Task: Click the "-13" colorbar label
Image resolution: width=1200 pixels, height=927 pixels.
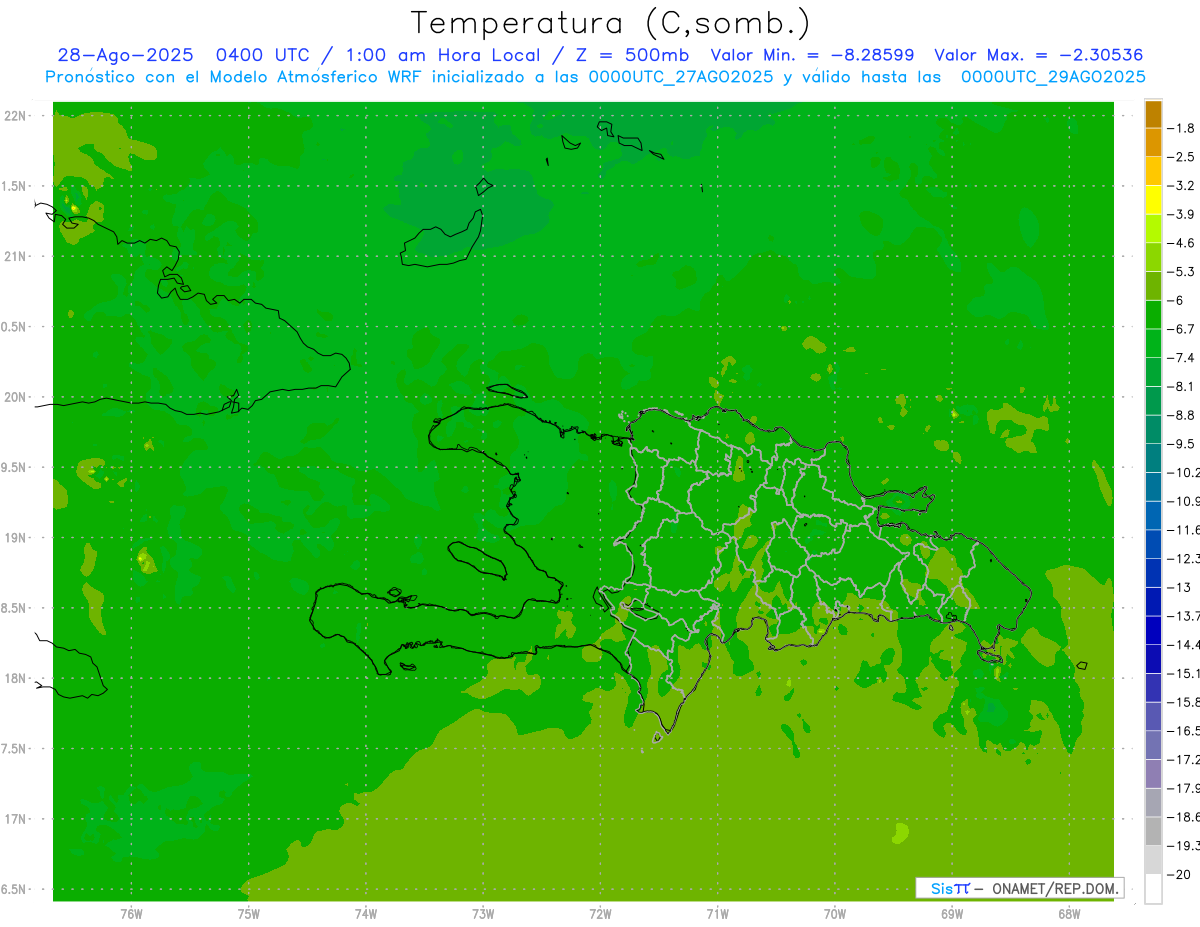Action: [x=1179, y=587]
